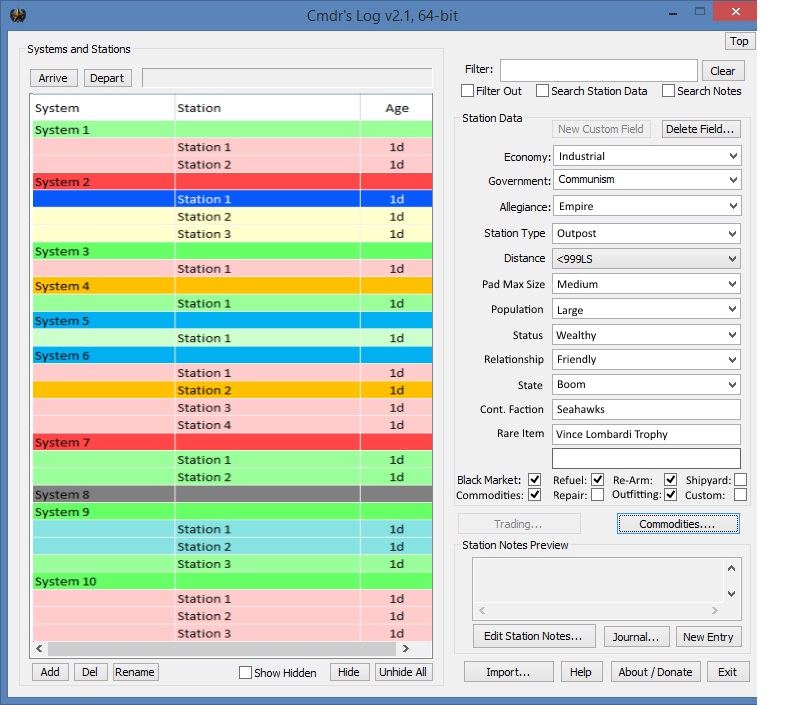Click the Depart button
800x705 pixels.
coord(107,78)
